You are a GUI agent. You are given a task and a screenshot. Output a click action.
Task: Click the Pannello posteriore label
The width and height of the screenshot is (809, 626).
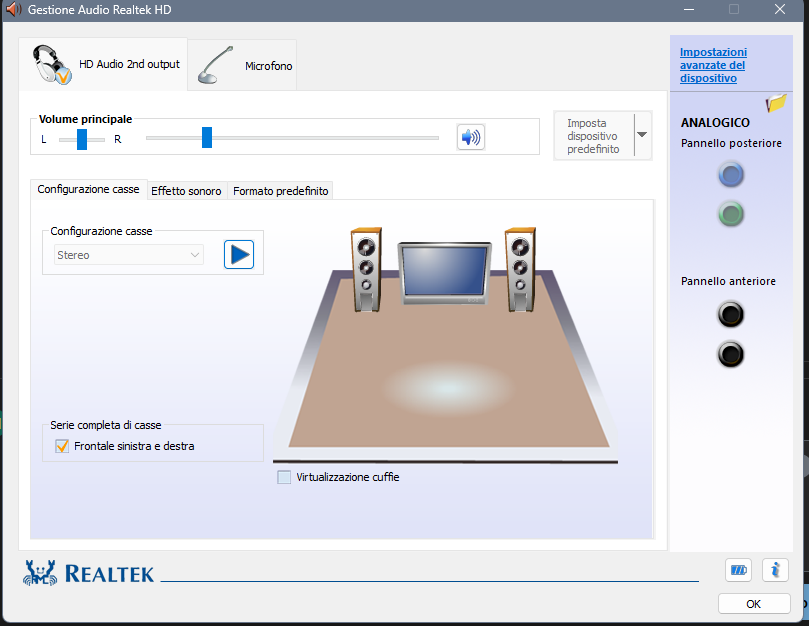point(731,143)
